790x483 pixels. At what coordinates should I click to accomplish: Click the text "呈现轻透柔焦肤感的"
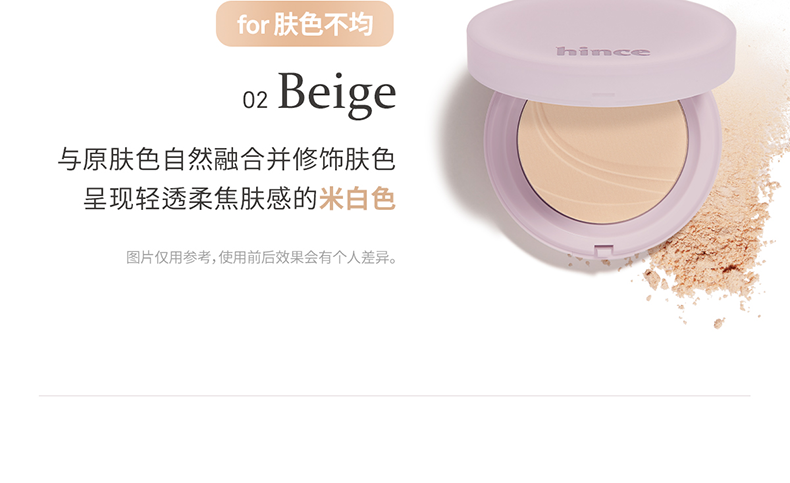coord(201,198)
